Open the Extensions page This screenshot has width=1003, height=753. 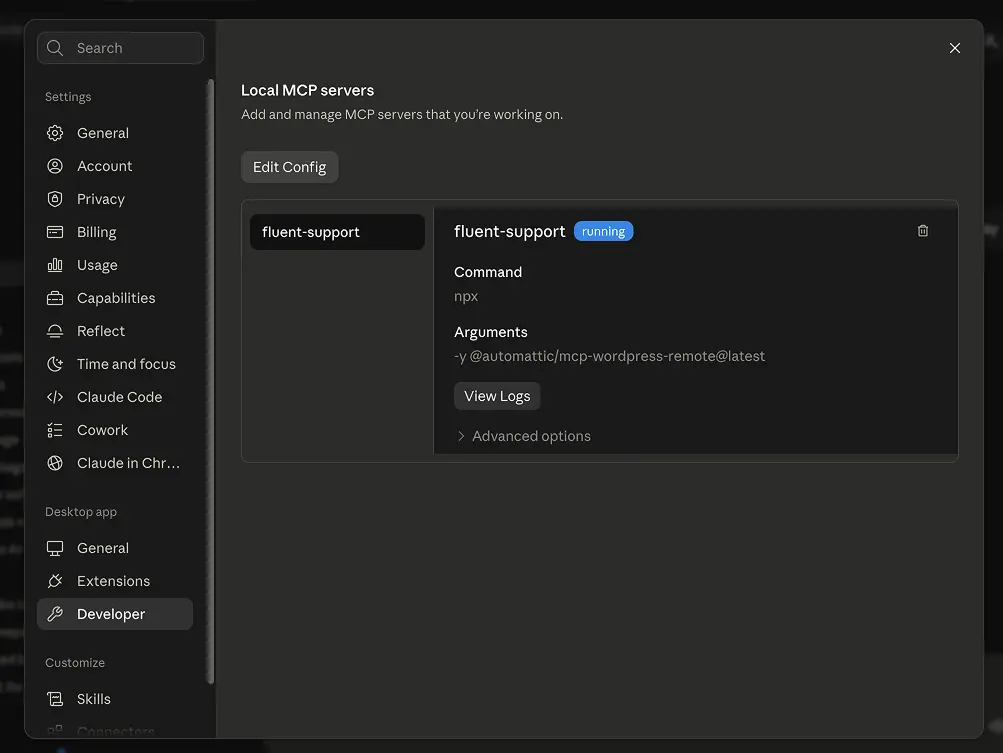coord(115,581)
